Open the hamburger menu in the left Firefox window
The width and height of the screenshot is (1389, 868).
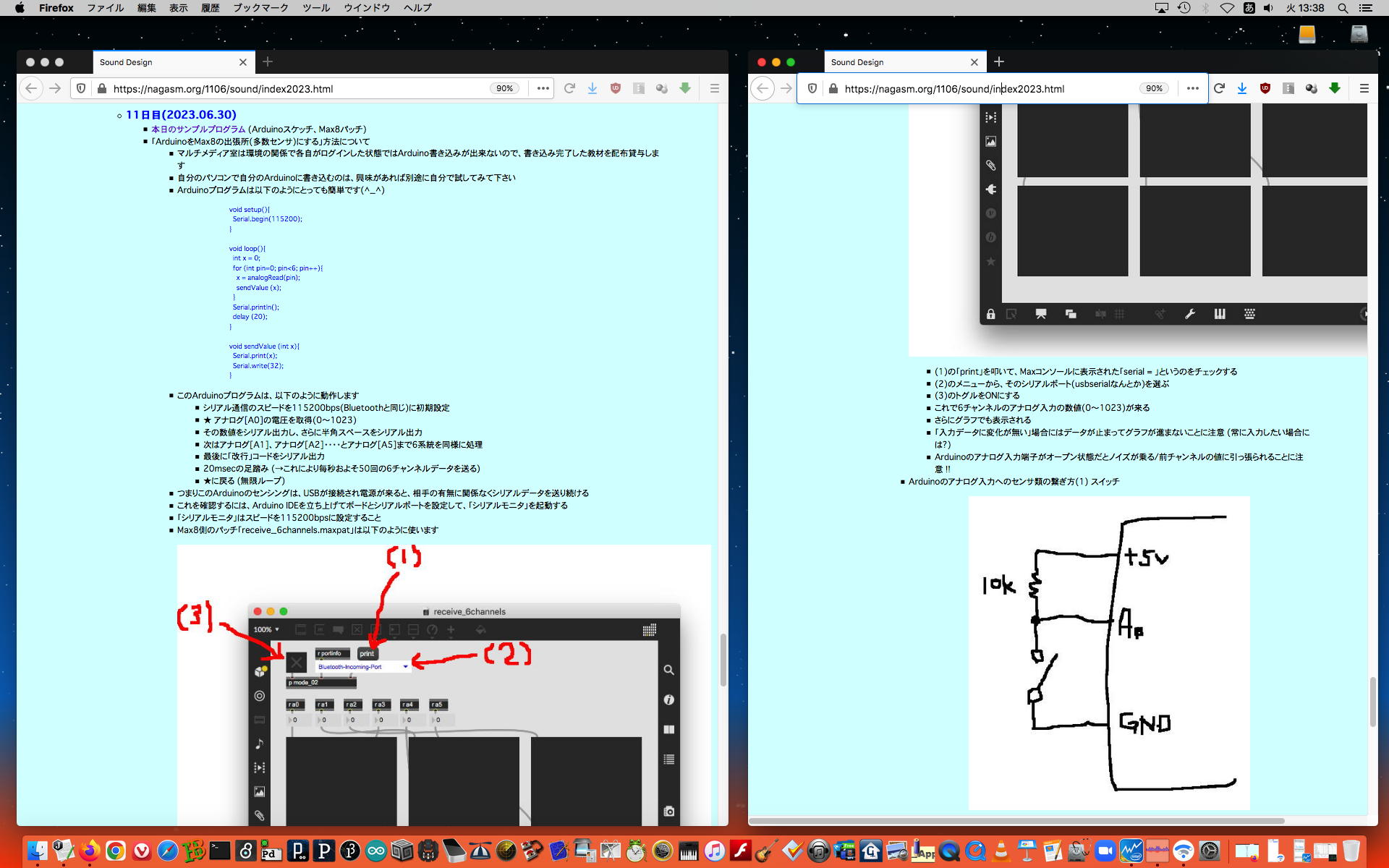[x=715, y=88]
